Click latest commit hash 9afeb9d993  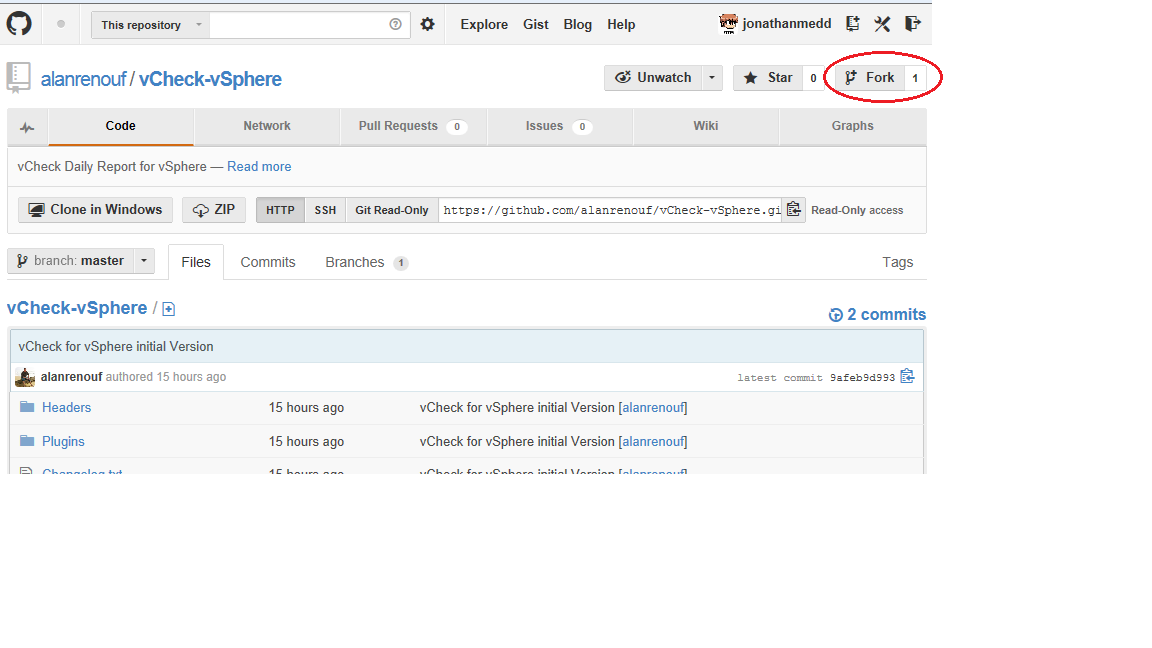[863, 378]
